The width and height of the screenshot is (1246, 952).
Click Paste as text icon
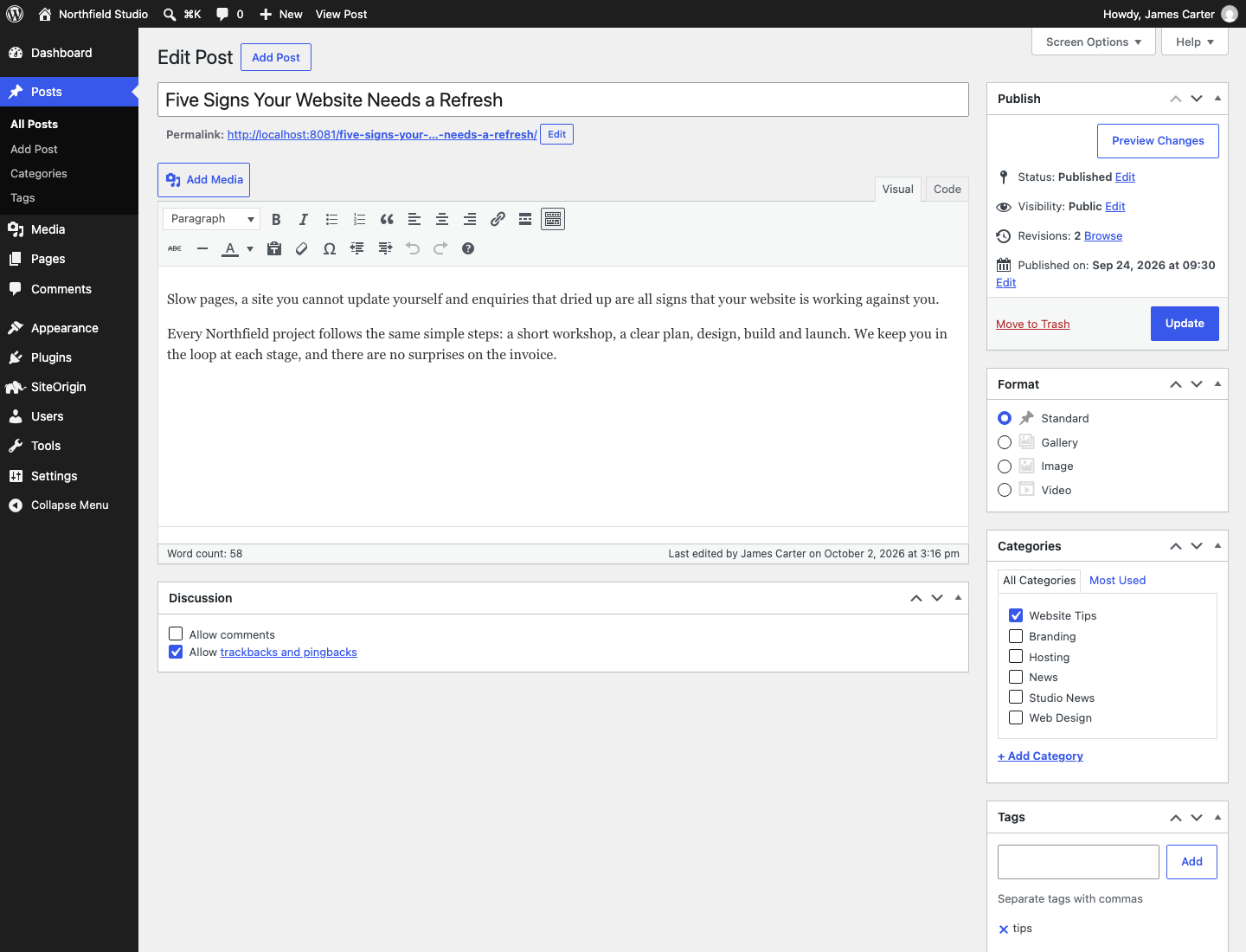click(x=274, y=248)
